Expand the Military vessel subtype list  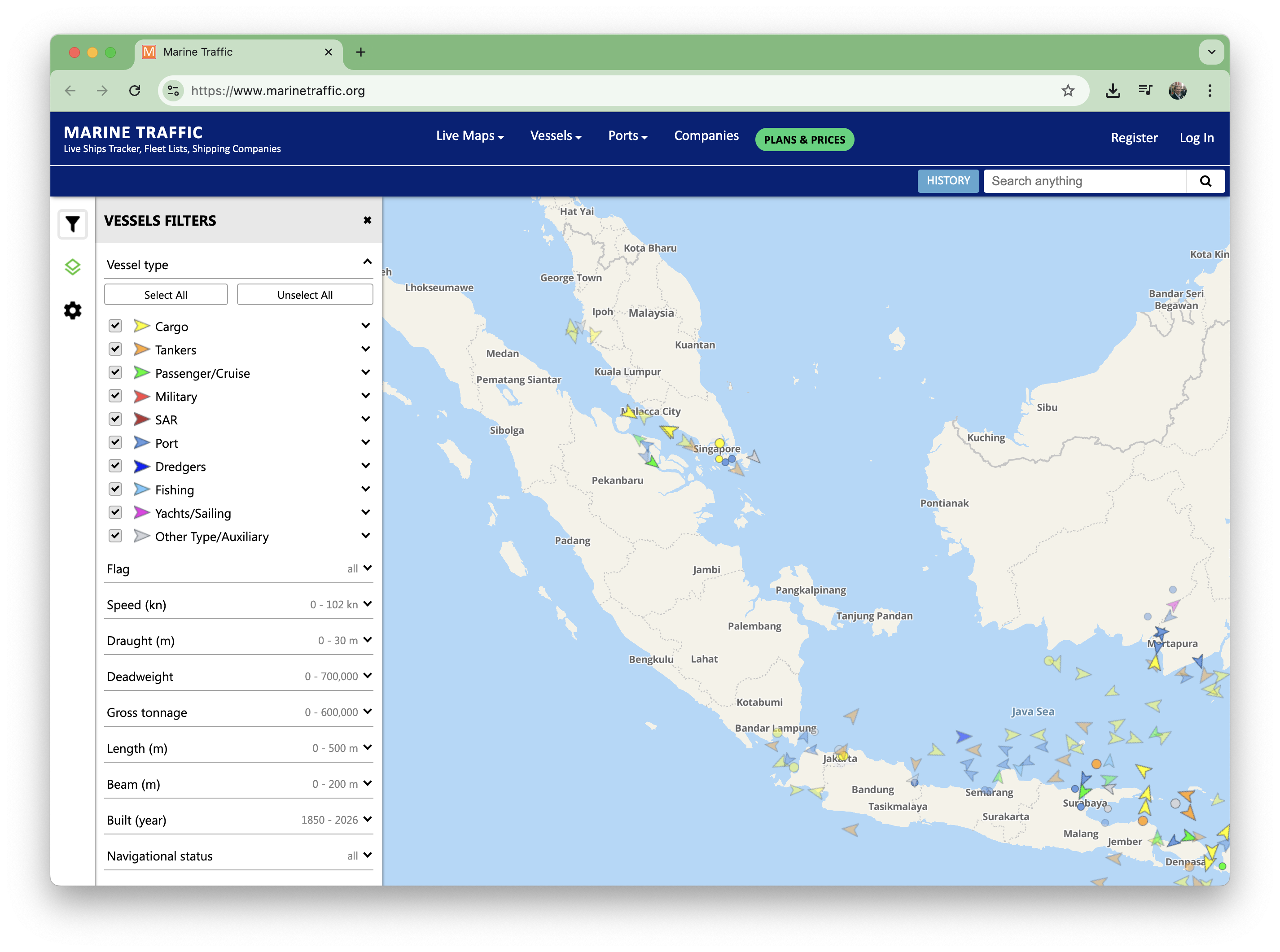tap(366, 396)
